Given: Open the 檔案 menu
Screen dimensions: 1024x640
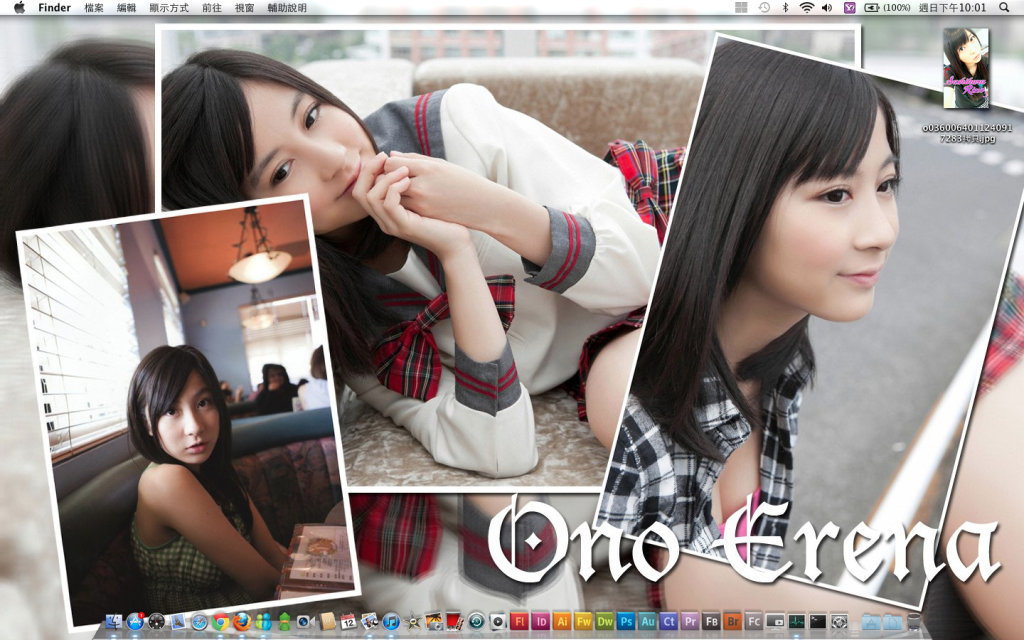Looking at the screenshot, I should click(94, 7).
